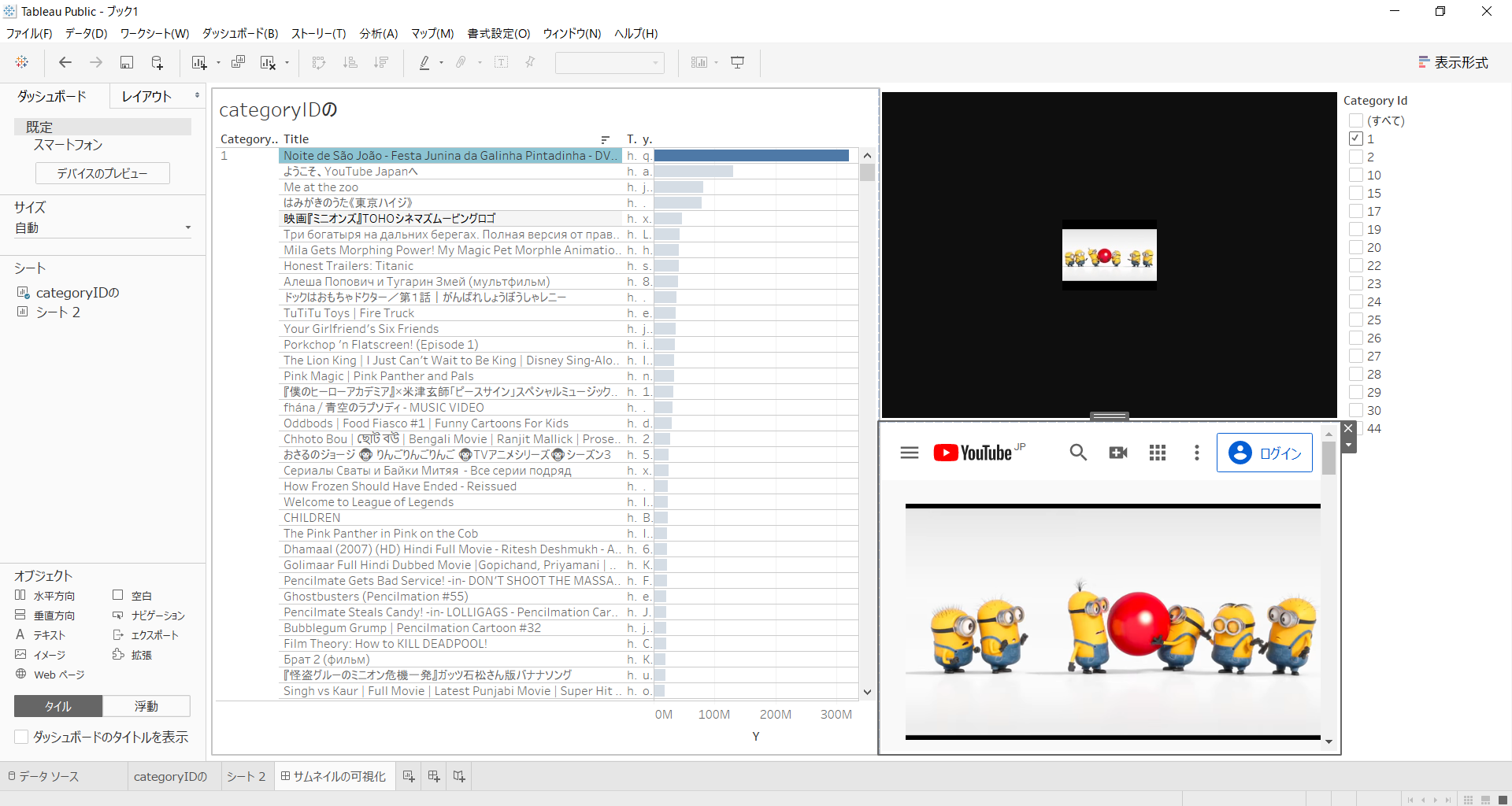Click the YouTube JP logo

[x=979, y=452]
